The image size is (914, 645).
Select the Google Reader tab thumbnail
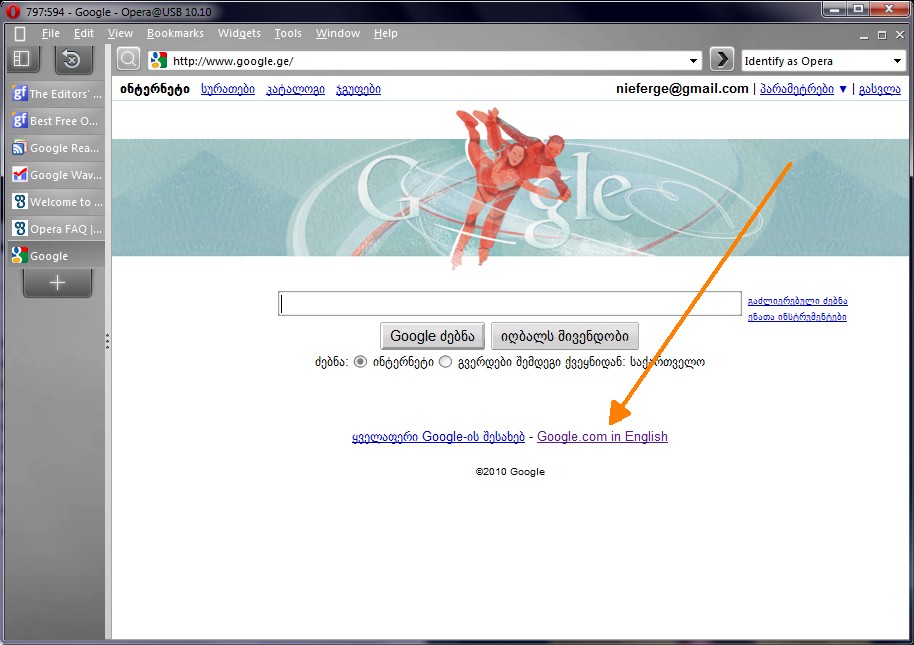pos(57,148)
